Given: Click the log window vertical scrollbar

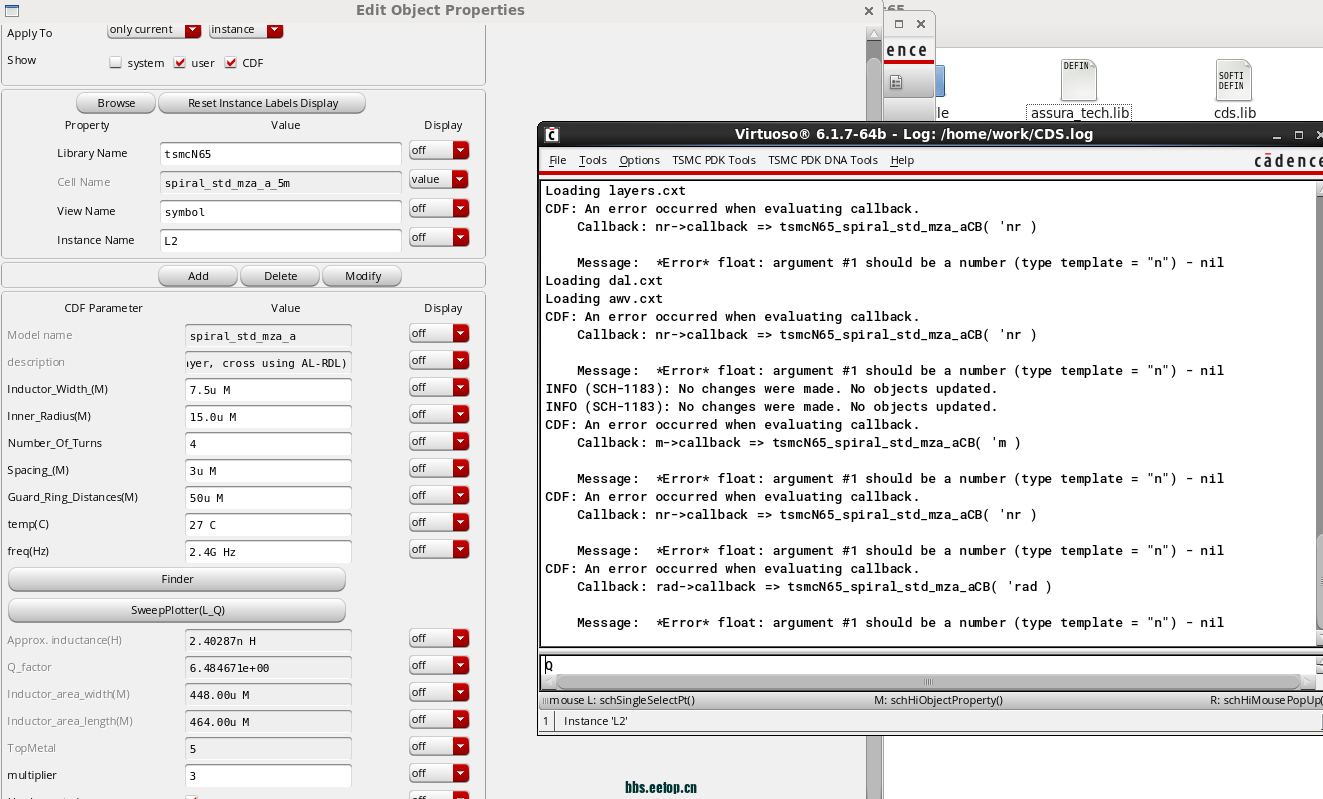Looking at the screenshot, I should point(1320,412).
